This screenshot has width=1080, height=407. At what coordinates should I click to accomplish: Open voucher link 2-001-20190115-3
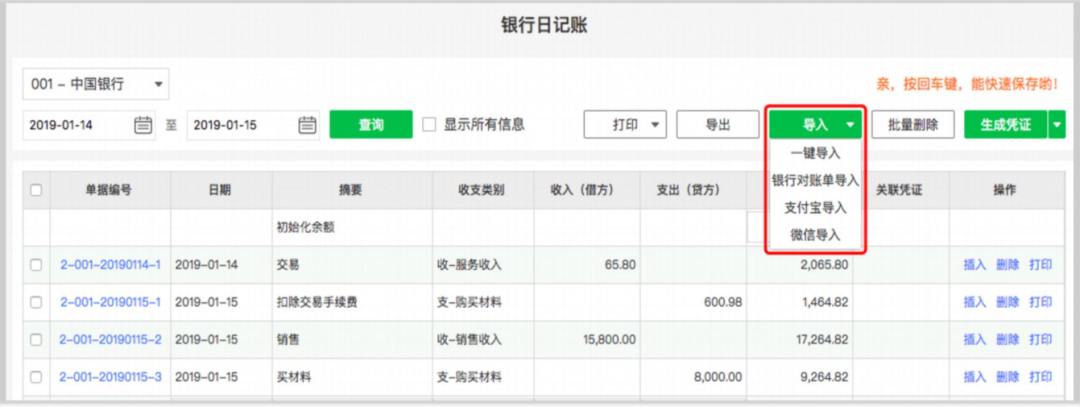click(111, 377)
